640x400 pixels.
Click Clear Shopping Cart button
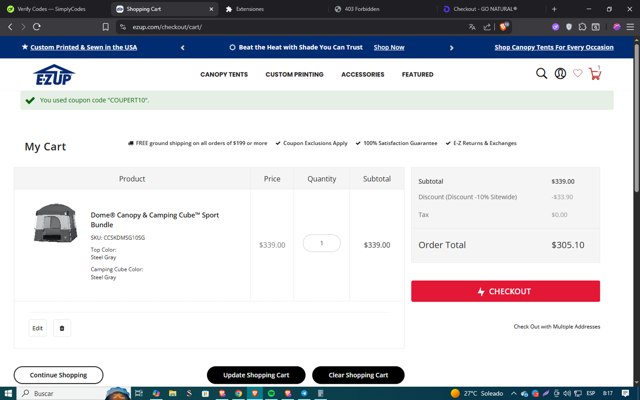tap(358, 375)
